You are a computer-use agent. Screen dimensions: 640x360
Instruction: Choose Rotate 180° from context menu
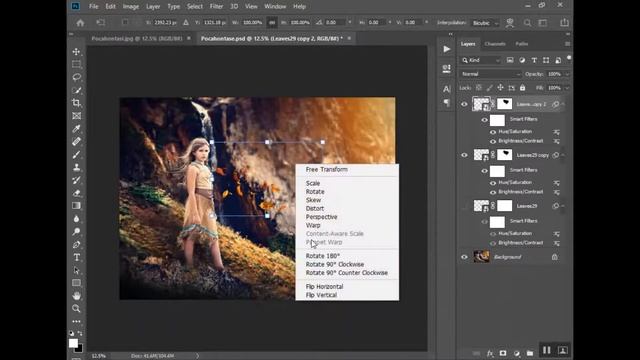(322, 256)
